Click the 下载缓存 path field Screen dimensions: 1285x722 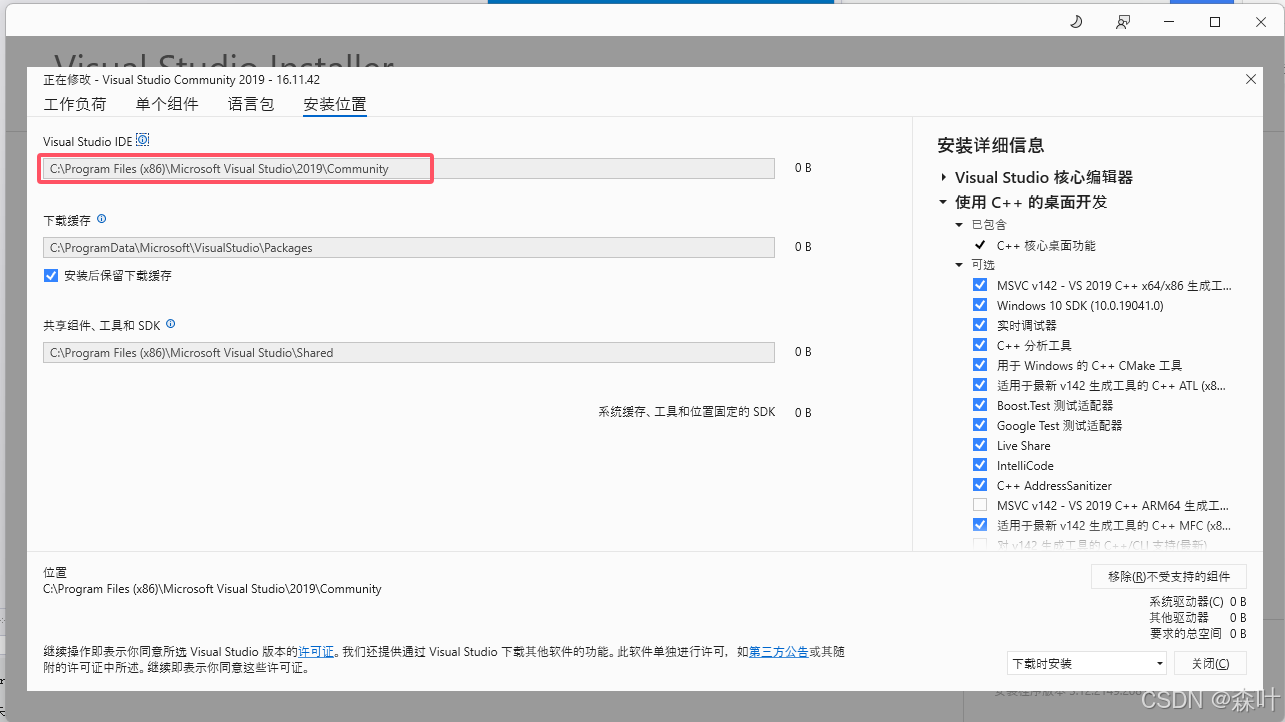coord(408,247)
